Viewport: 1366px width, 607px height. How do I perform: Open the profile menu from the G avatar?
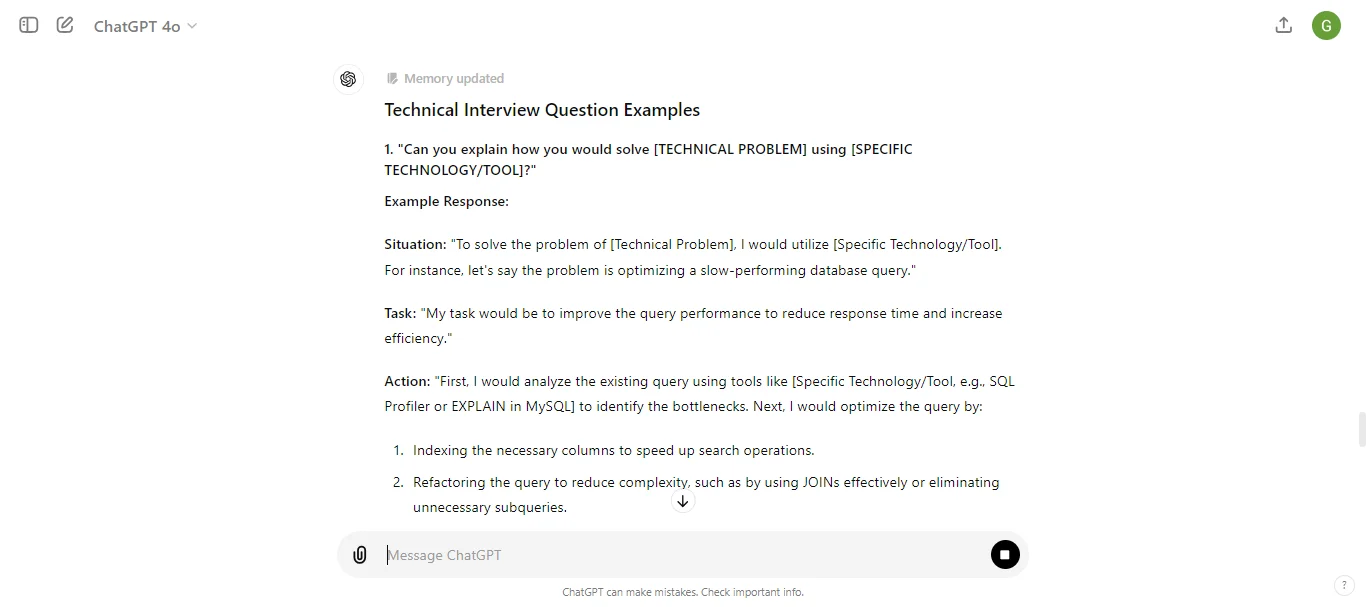point(1326,25)
